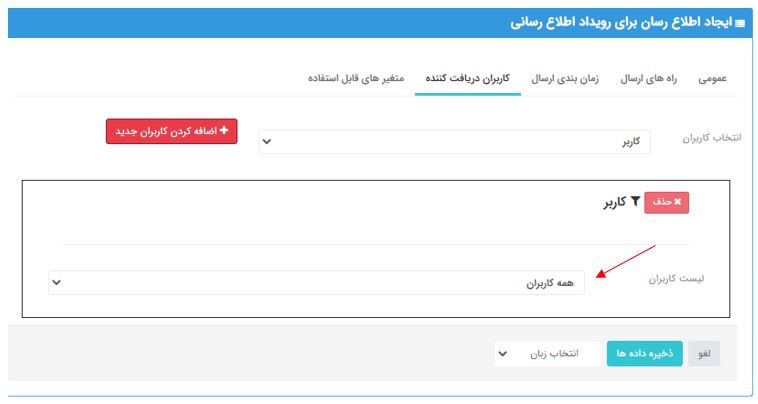Switch to the راه های ارسال tab
The width and height of the screenshot is (758, 404).
(x=649, y=78)
